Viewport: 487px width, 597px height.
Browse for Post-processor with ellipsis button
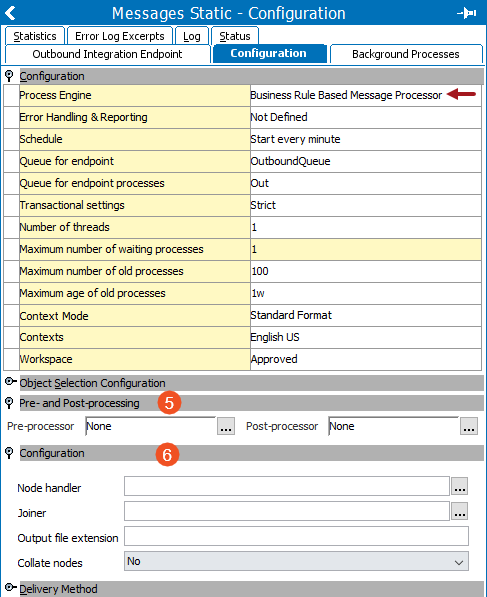[469, 426]
